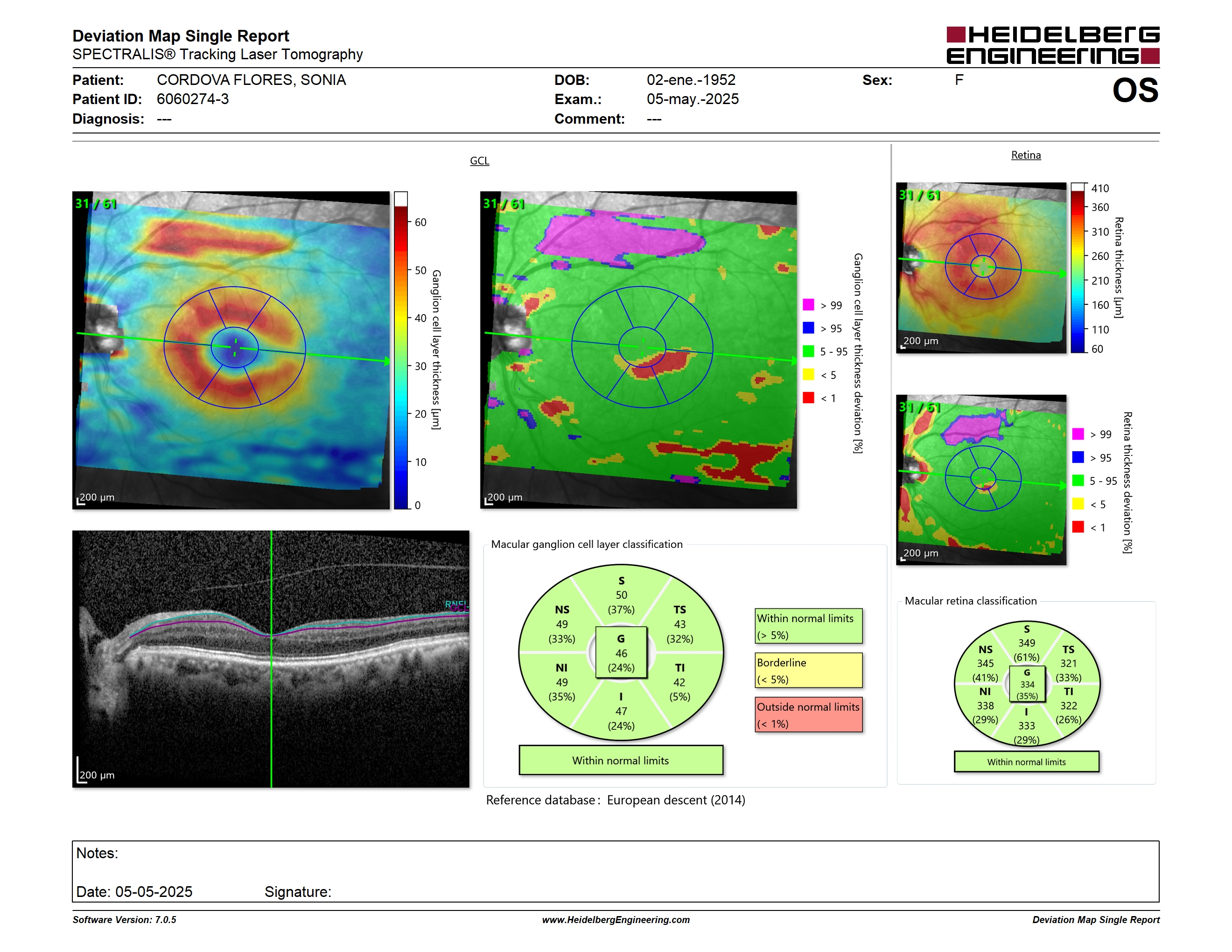Image resolution: width=1232 pixels, height=952 pixels.
Task: Click the magenta >99 swatch in retina legend
Action: [x=1078, y=434]
